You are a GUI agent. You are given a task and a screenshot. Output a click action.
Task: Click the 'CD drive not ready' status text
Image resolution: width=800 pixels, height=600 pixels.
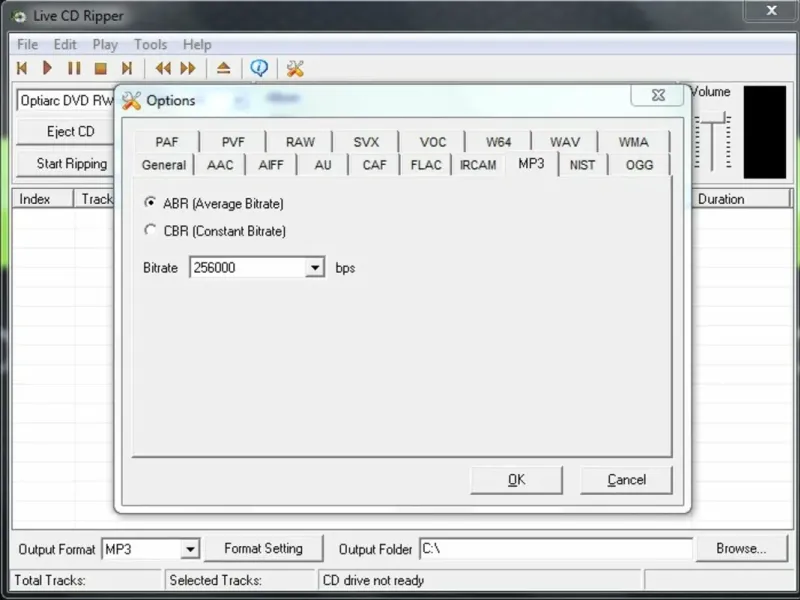(x=373, y=580)
